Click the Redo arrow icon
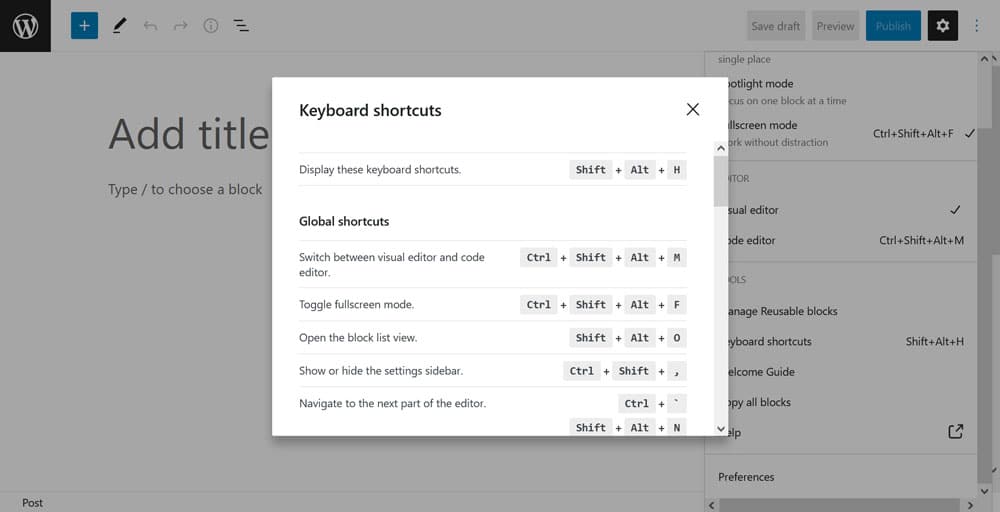The width and height of the screenshot is (1000, 512). pyautogui.click(x=180, y=26)
